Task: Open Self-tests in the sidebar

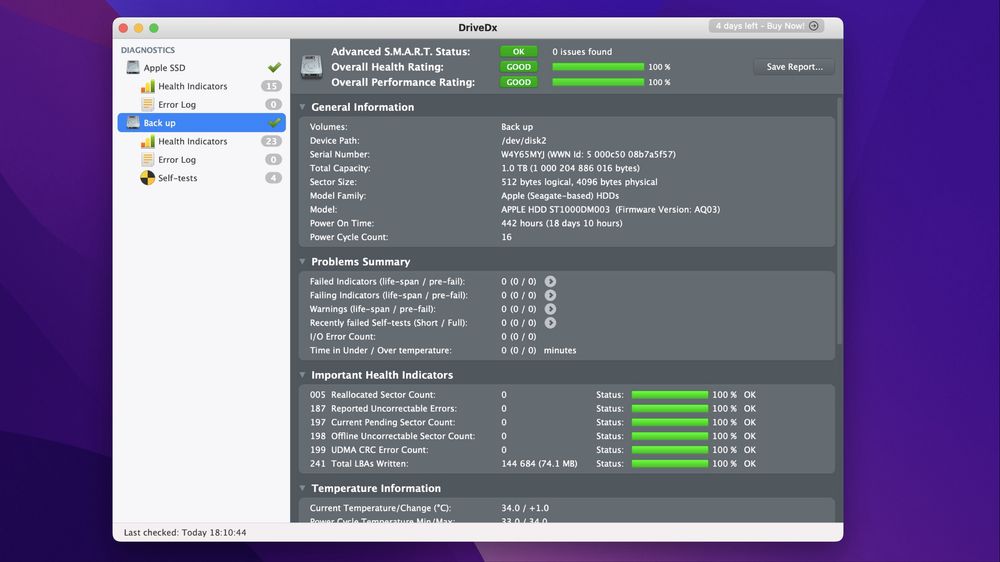Action: [x=202, y=178]
